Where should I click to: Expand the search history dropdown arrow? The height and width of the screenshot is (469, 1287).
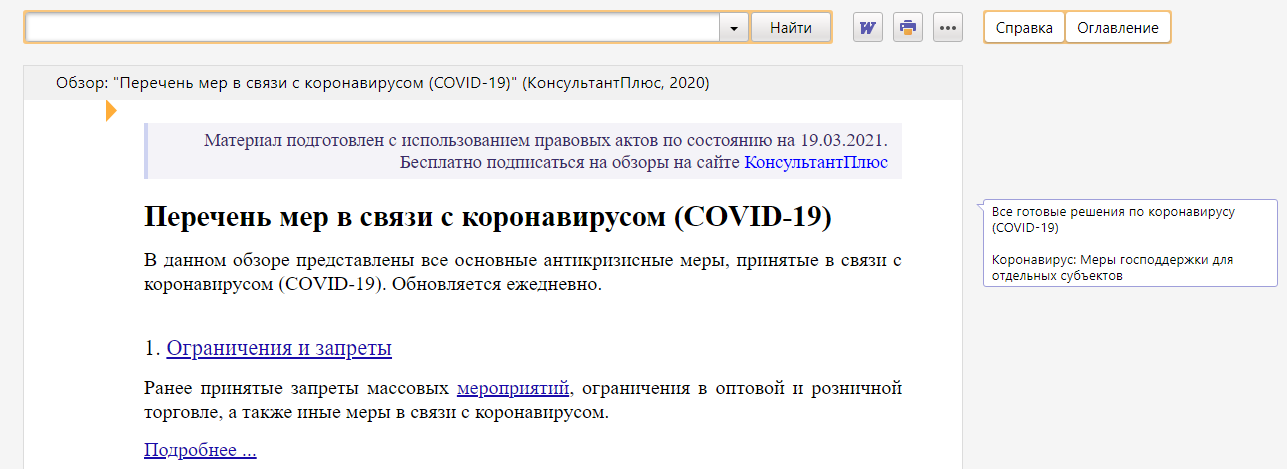click(734, 28)
